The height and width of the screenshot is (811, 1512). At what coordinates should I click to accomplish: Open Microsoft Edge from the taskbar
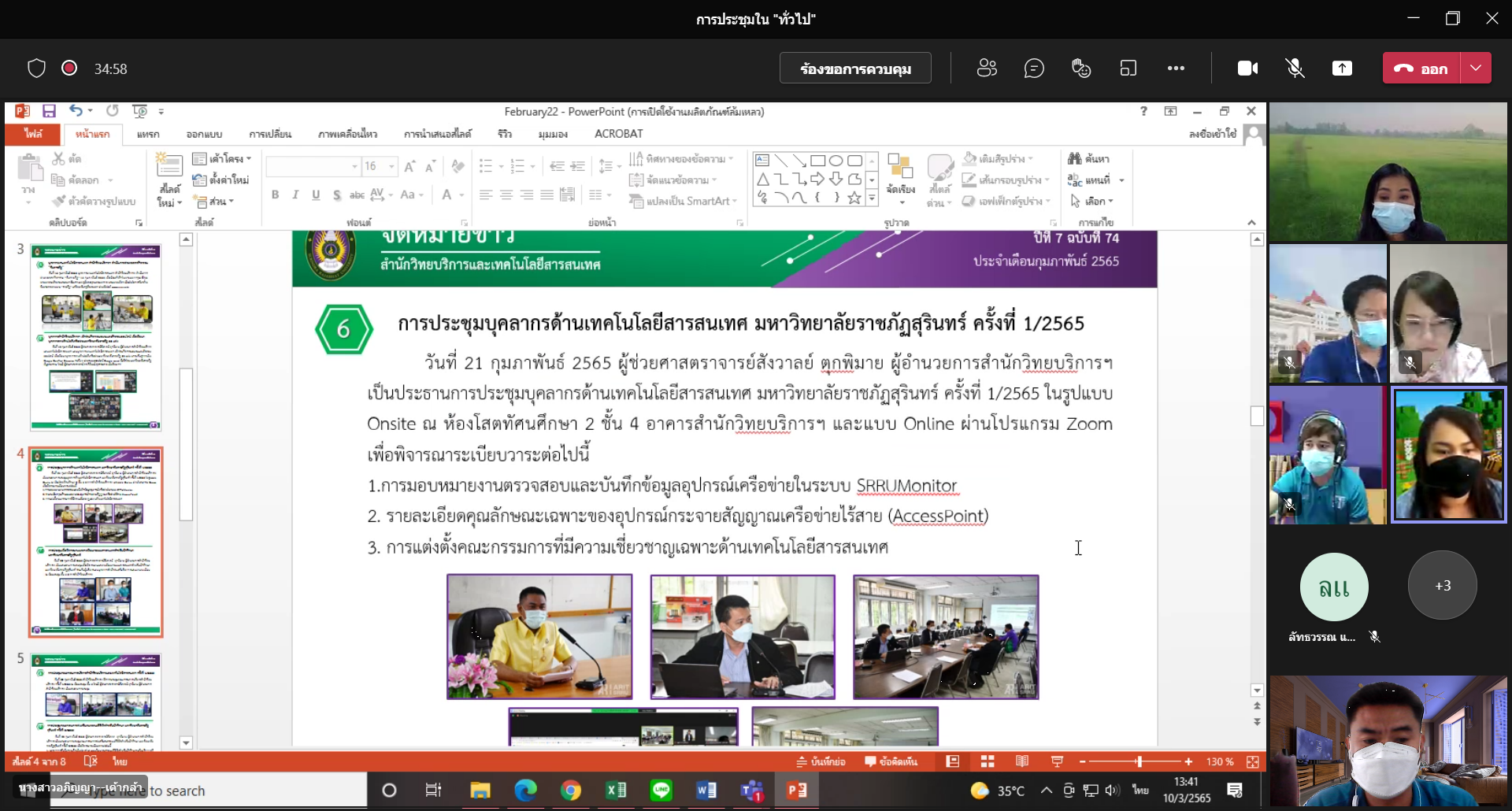(525, 790)
